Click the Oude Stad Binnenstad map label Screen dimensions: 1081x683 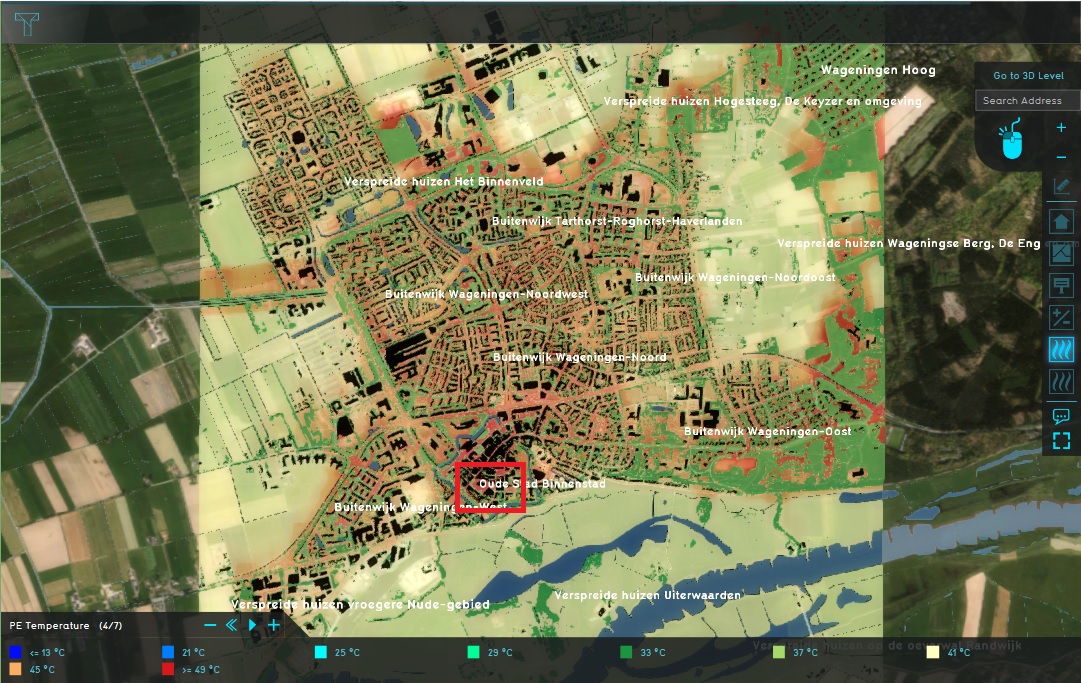[x=542, y=484]
